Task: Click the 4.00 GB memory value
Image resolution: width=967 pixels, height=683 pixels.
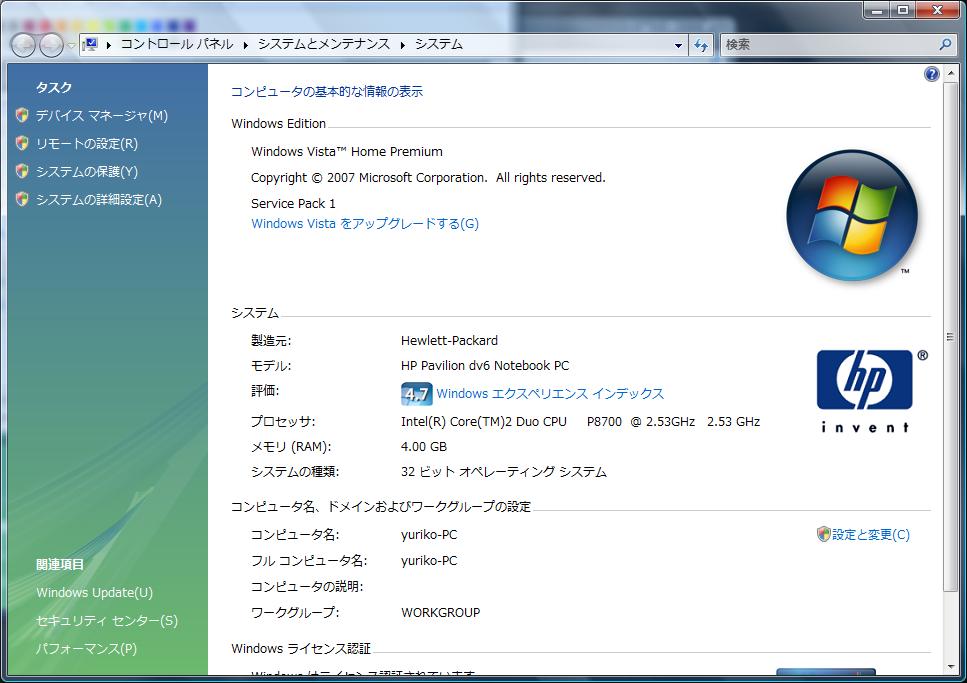Action: point(424,446)
